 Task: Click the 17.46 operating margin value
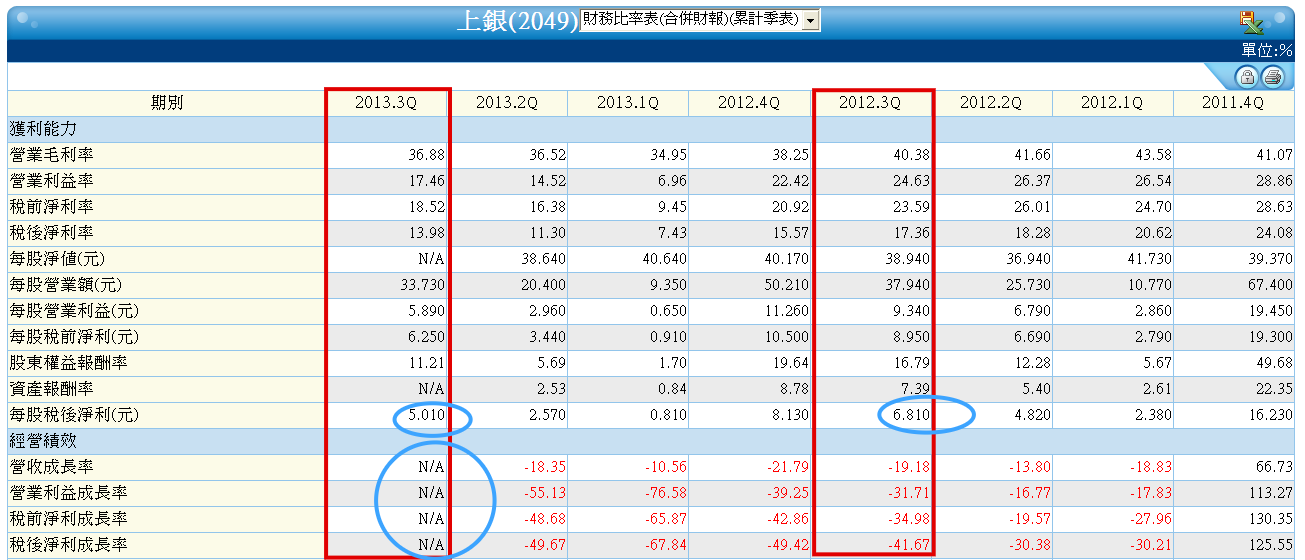[x=427, y=181]
